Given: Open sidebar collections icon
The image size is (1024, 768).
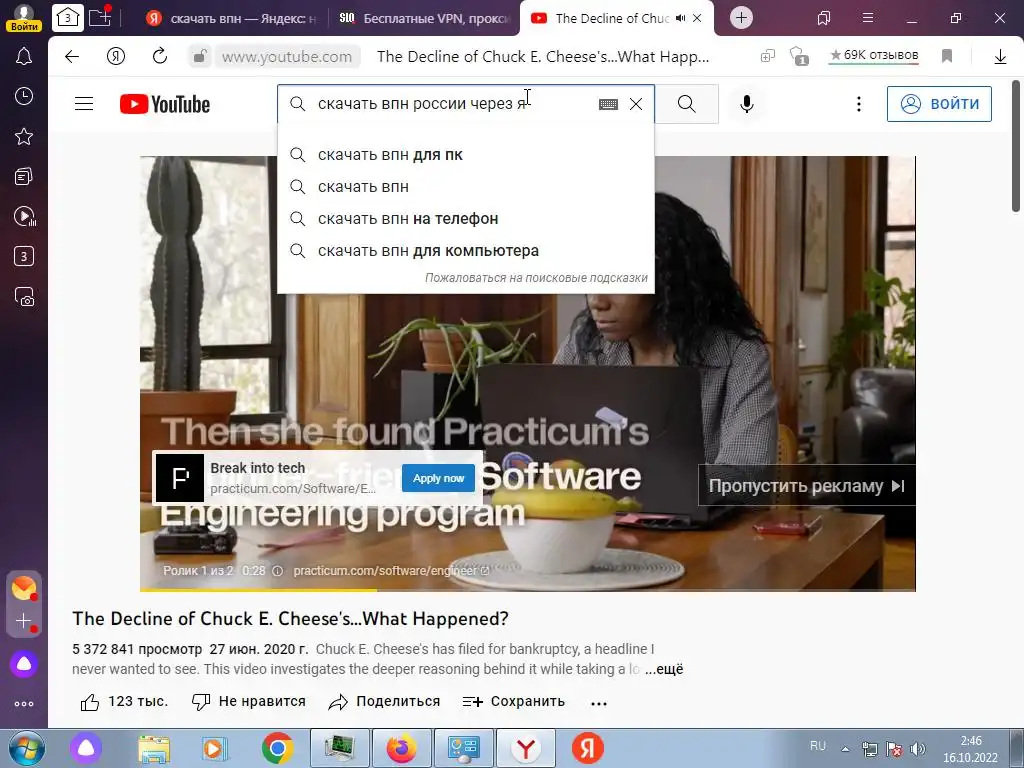Looking at the screenshot, I should 24,176.
